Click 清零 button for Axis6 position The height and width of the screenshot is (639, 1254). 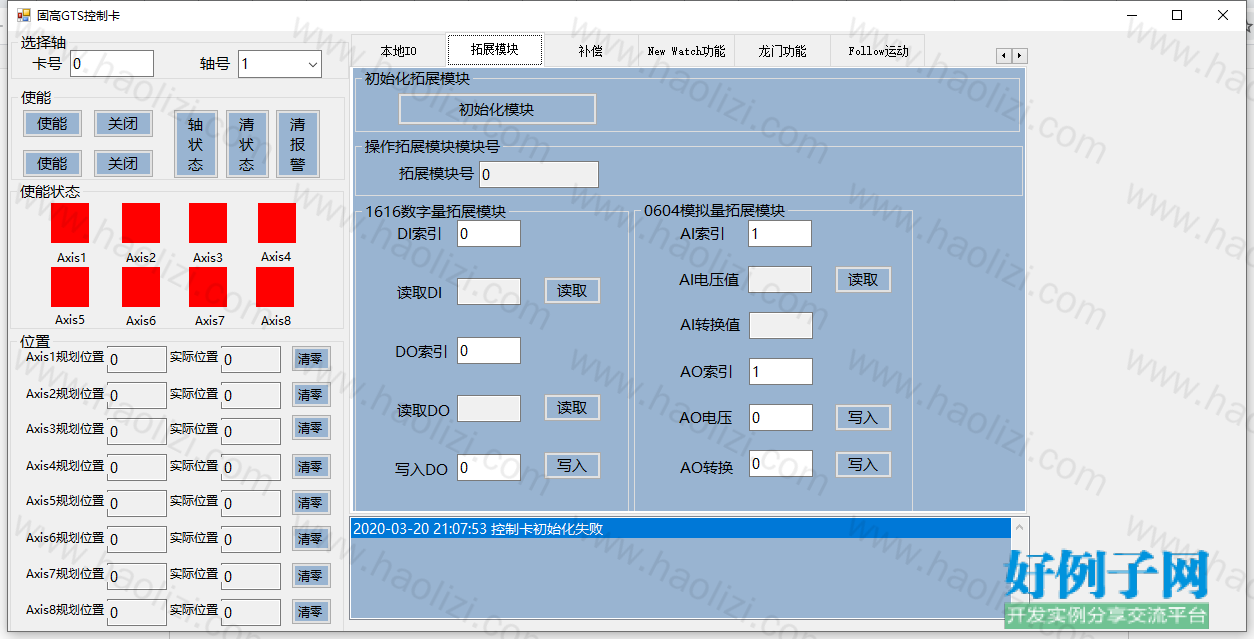(x=310, y=538)
